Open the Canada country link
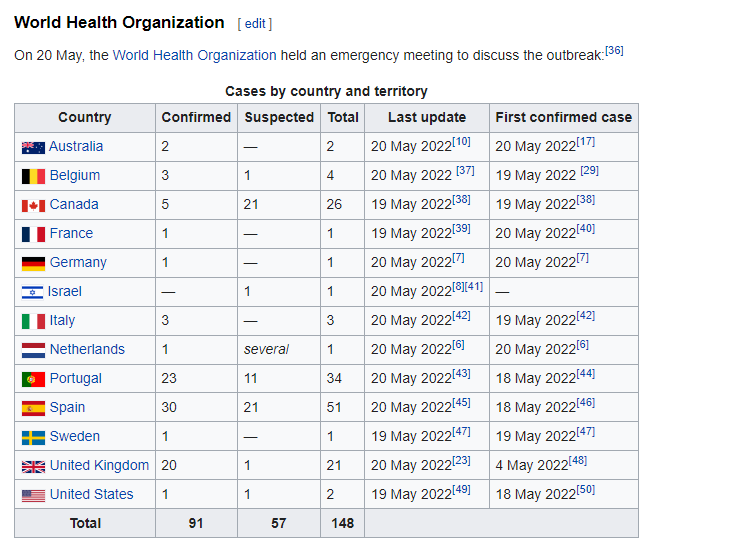Image resolution: width=739 pixels, height=555 pixels. pyautogui.click(x=74, y=204)
